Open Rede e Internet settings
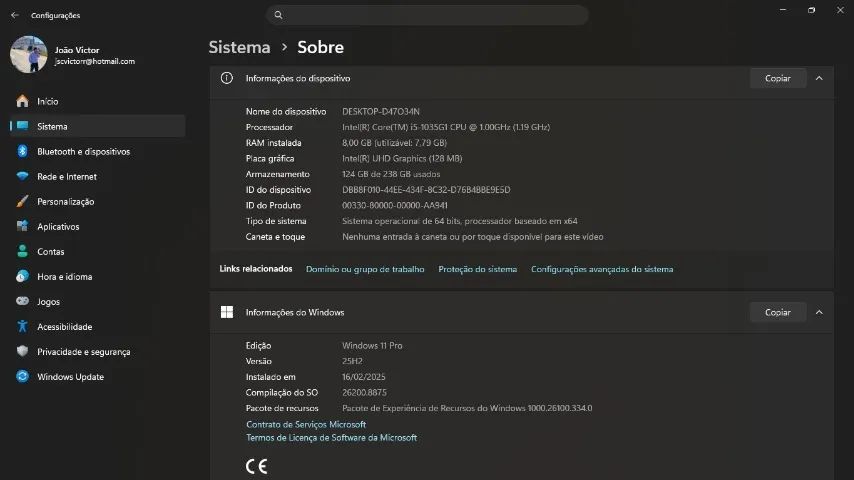The width and height of the screenshot is (854, 480). (97, 177)
